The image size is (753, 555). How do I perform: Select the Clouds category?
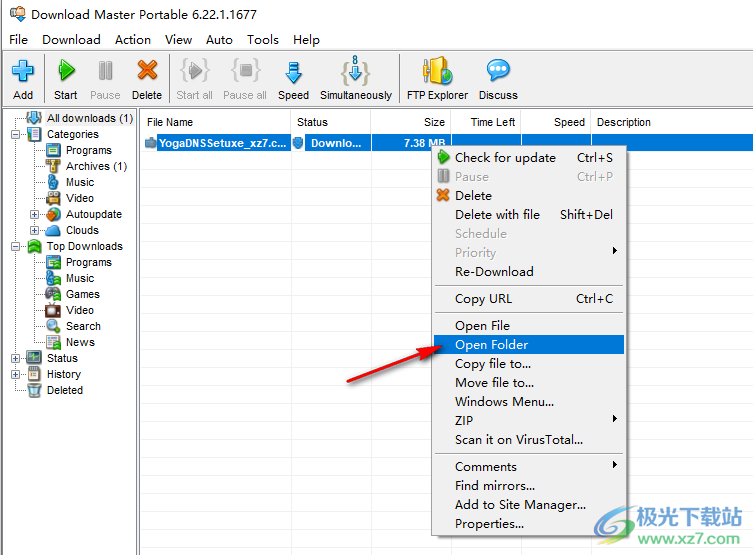(x=82, y=230)
